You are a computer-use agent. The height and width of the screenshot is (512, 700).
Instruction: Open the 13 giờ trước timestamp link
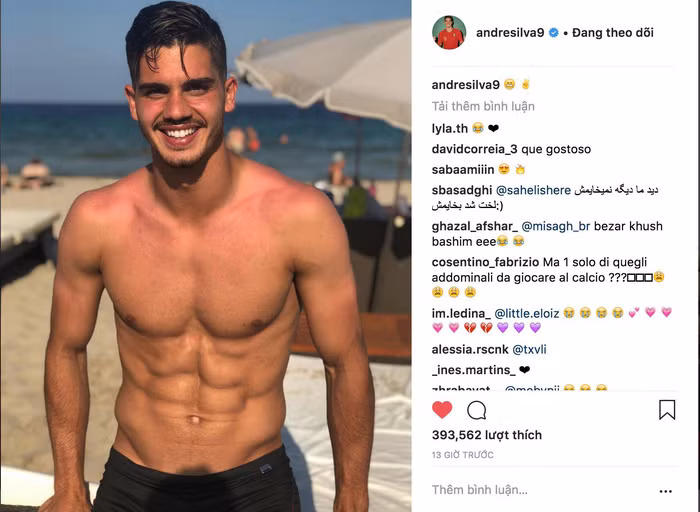[462, 455]
